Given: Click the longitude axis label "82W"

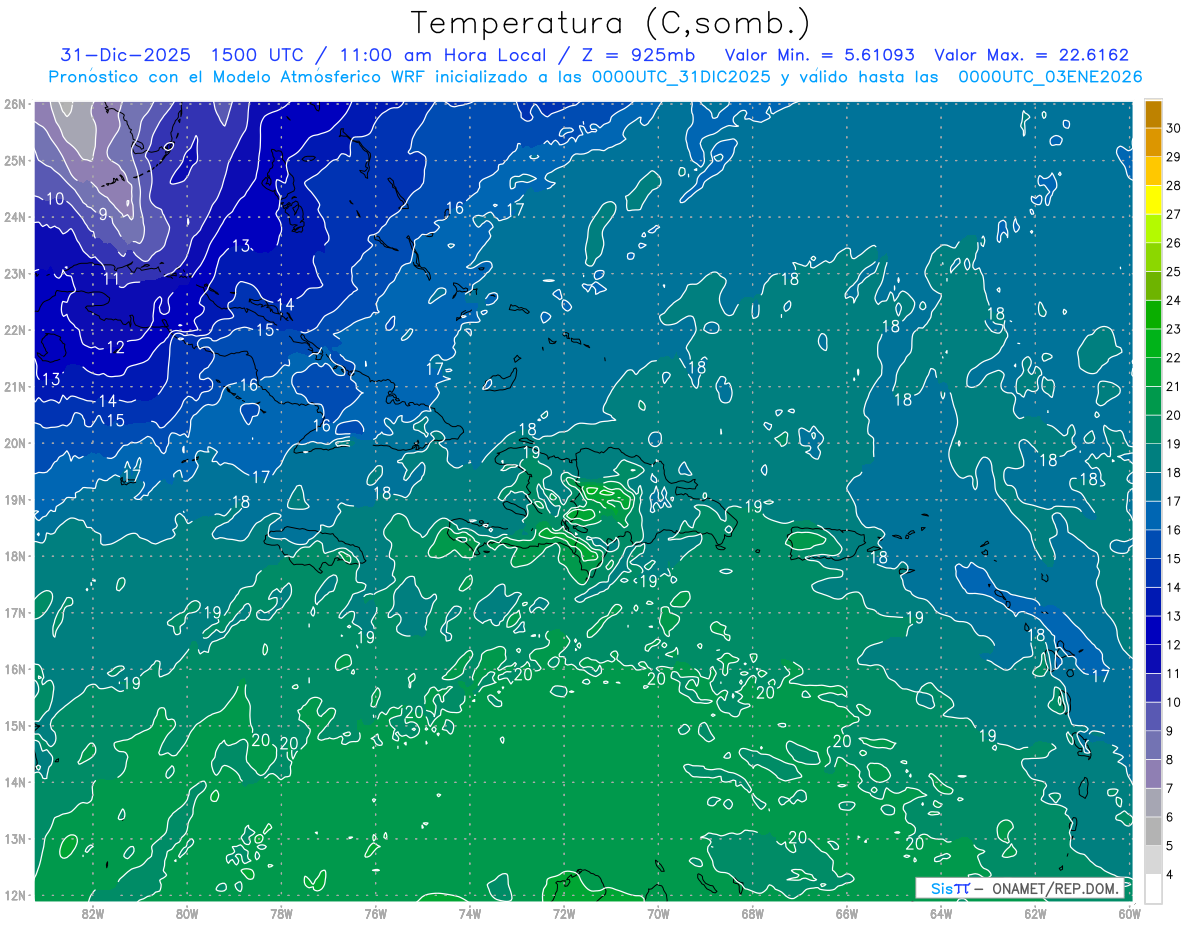Looking at the screenshot, I should 93,913.
